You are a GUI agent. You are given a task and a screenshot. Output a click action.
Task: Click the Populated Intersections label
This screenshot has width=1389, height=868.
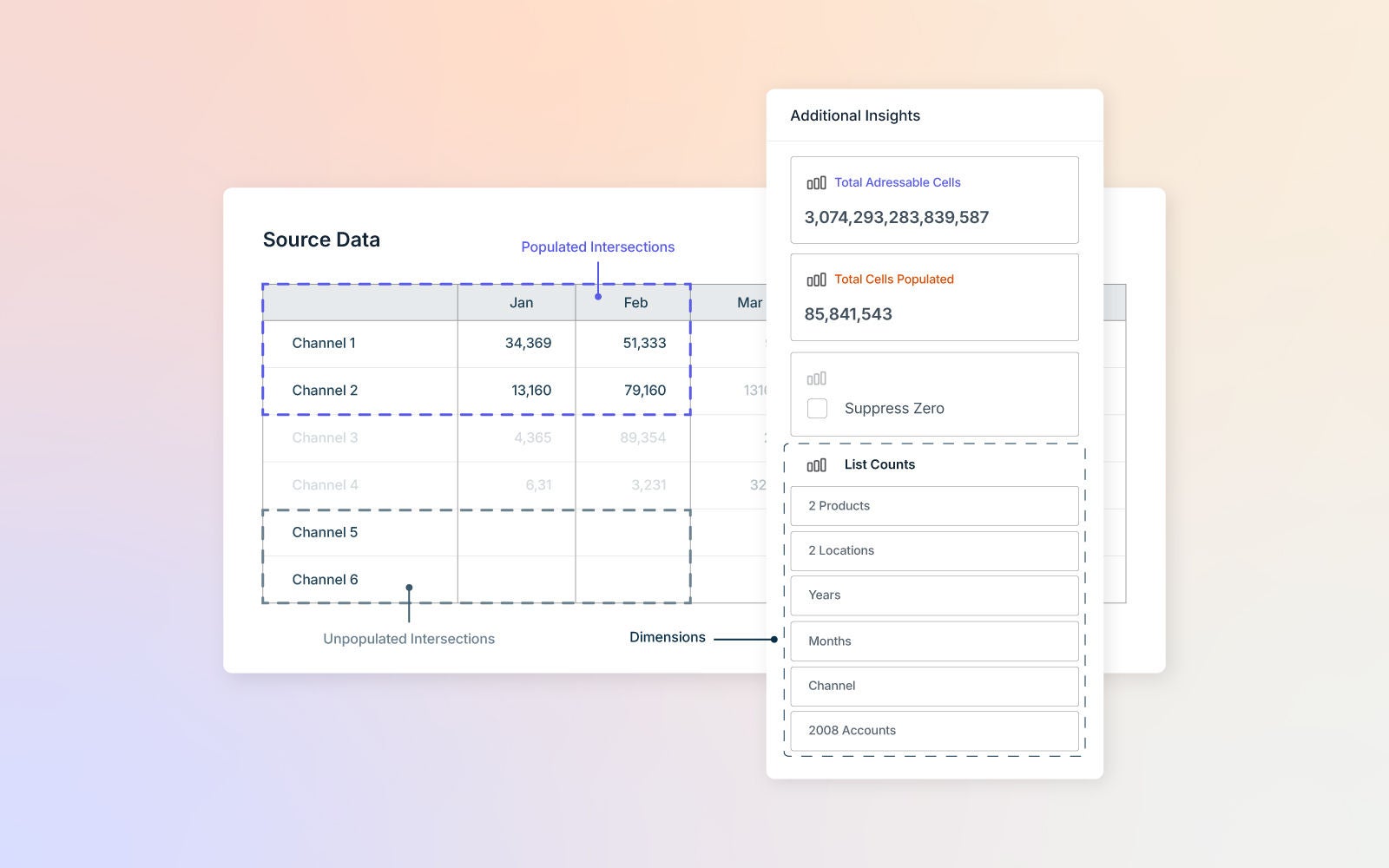[597, 247]
